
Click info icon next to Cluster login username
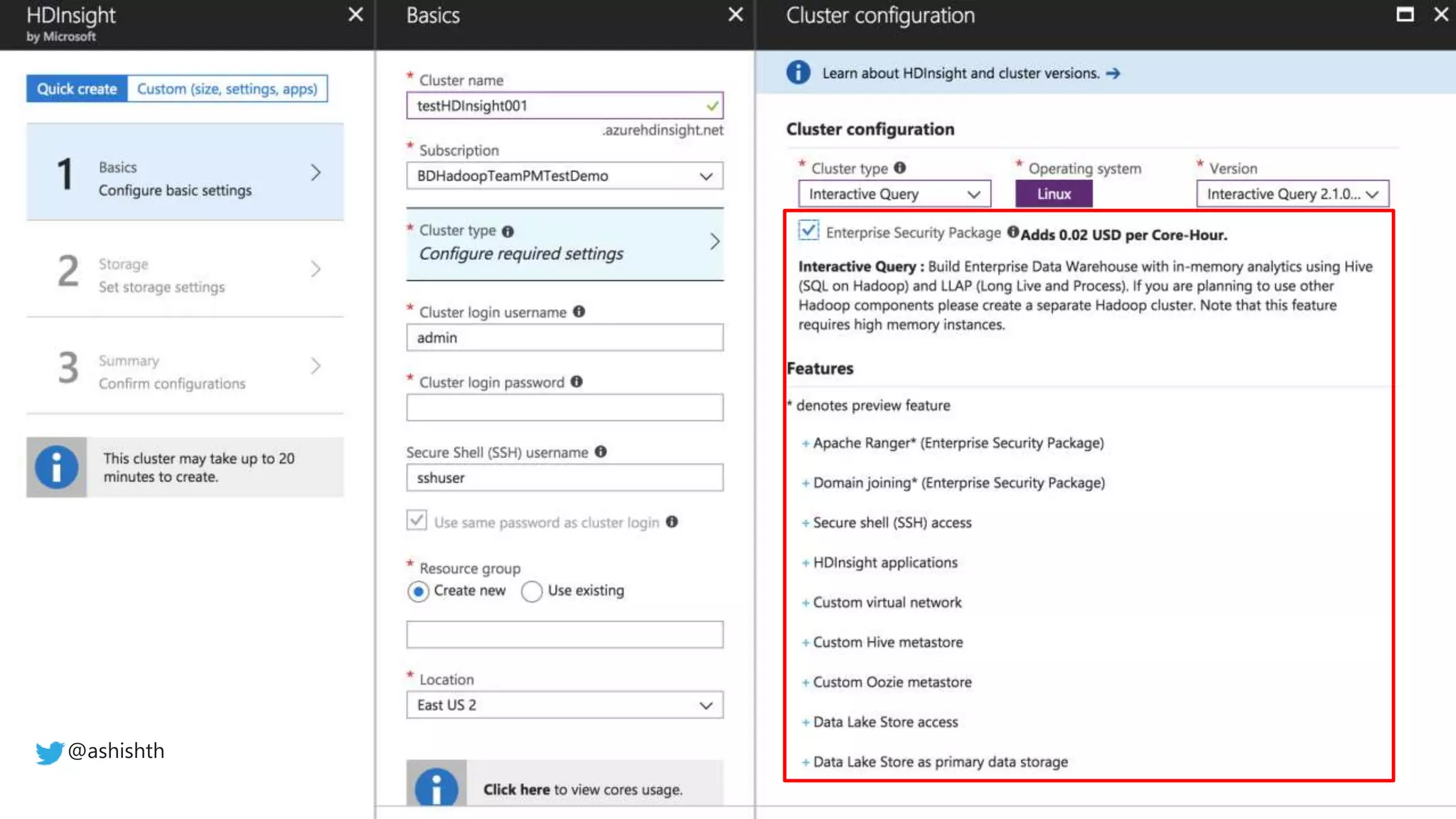(579, 311)
